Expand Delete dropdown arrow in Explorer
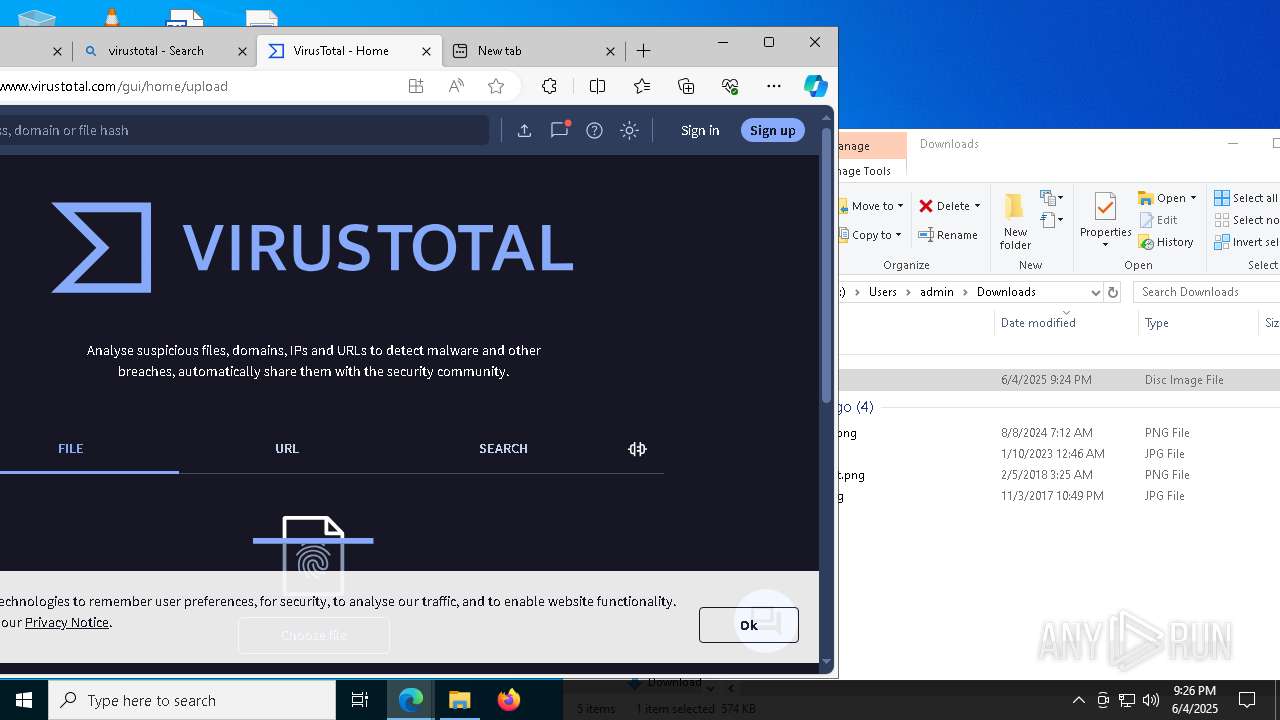Screen dimensions: 1280x720 [x=977, y=206]
